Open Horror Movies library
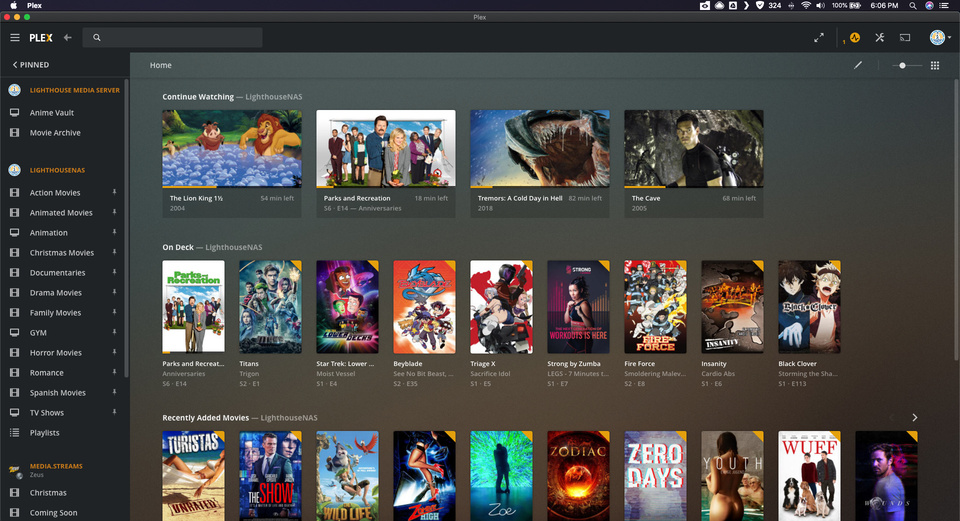This screenshot has width=960, height=521. [x=56, y=353]
